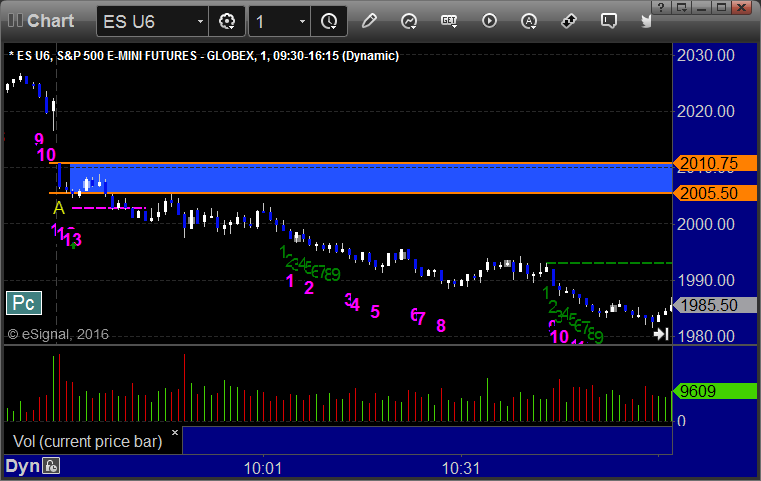
Task: Click the 2000.00 price axis label
Action: (x=706, y=224)
